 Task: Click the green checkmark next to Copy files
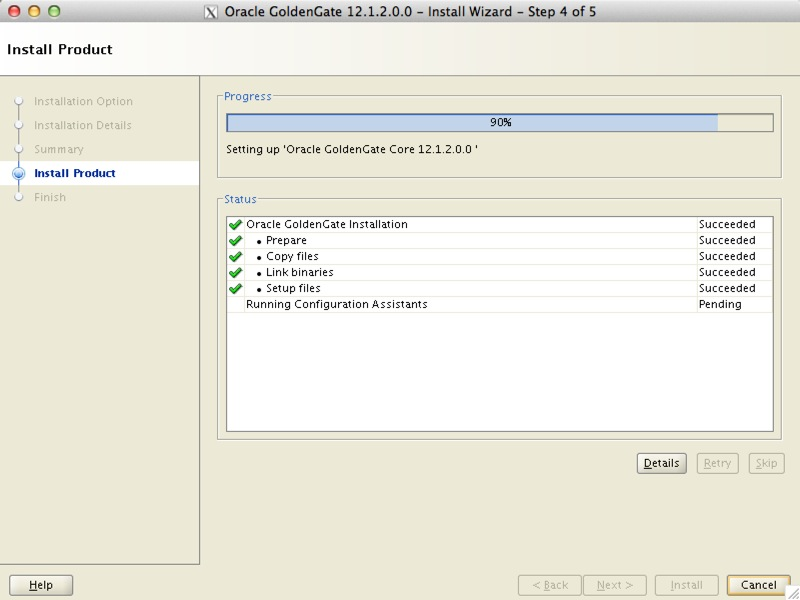pos(235,256)
